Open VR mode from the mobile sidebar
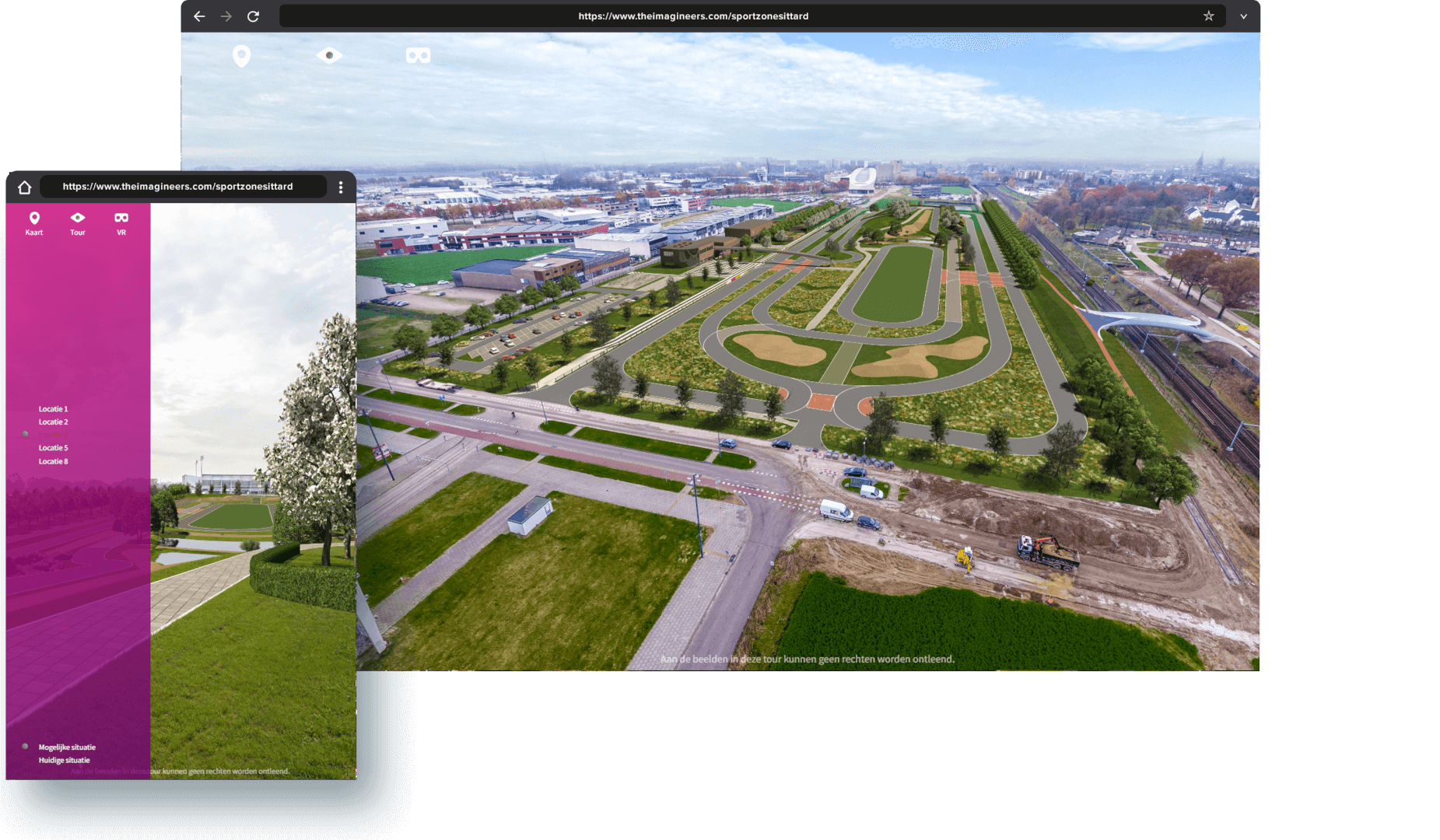Image resolution: width=1440 pixels, height=840 pixels. click(121, 223)
